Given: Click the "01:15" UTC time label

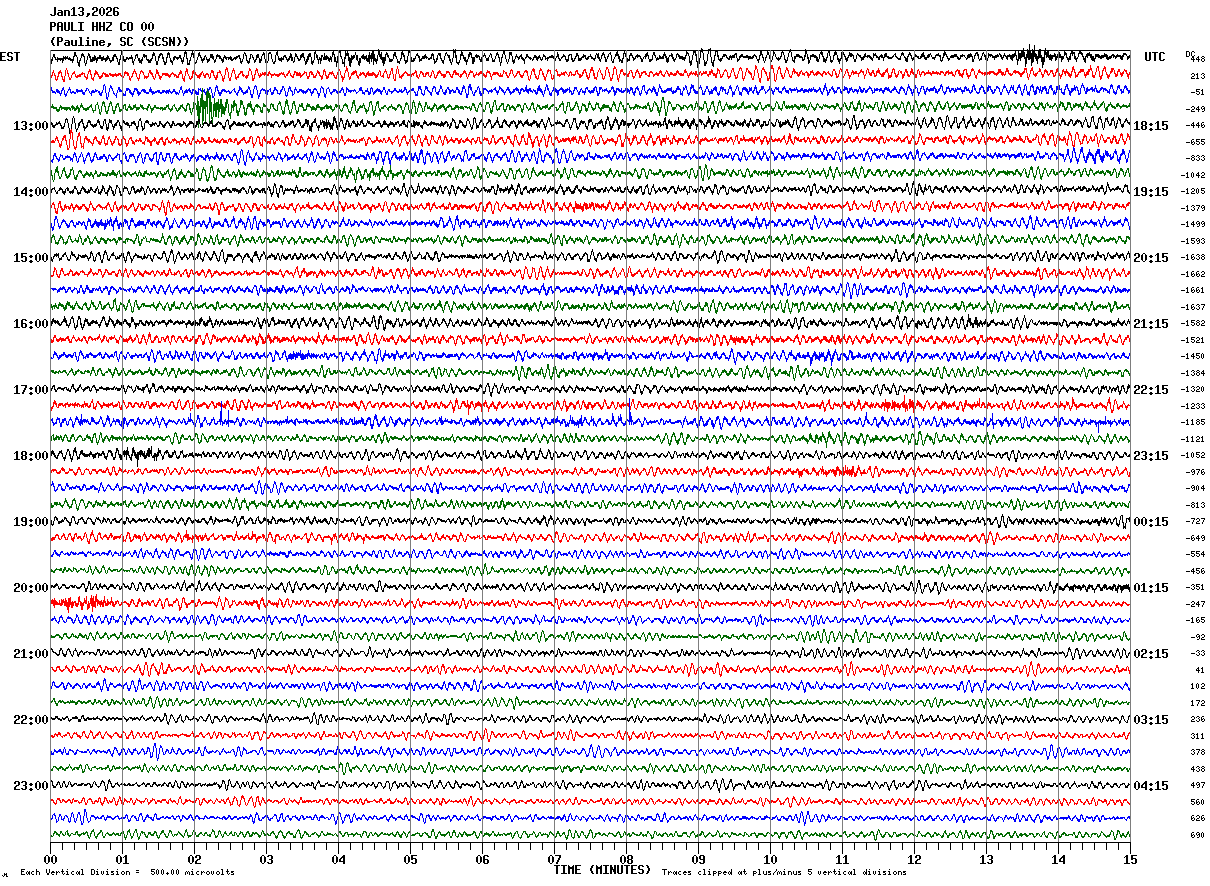Looking at the screenshot, I should click(1151, 588).
